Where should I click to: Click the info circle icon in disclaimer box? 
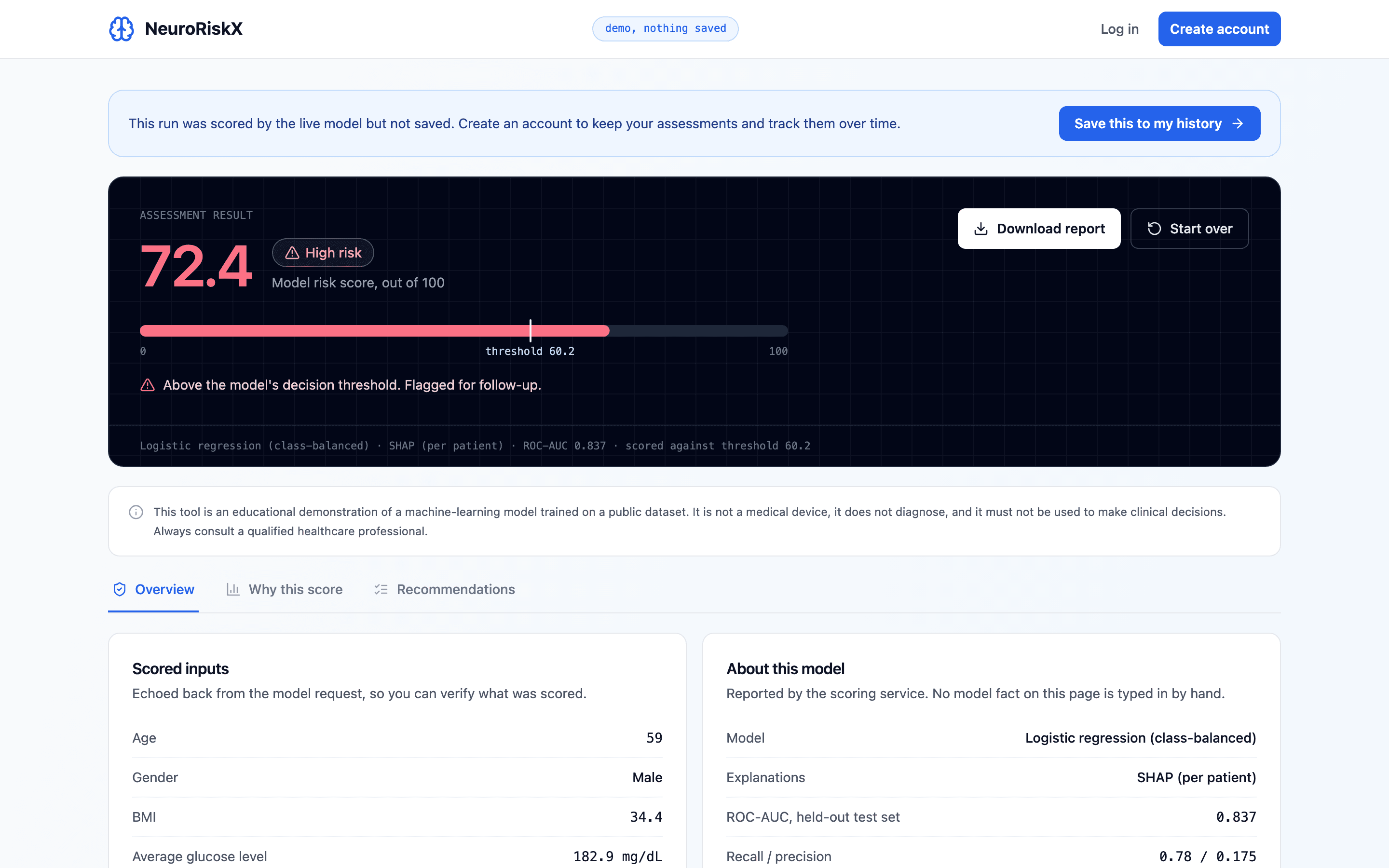pos(136,512)
